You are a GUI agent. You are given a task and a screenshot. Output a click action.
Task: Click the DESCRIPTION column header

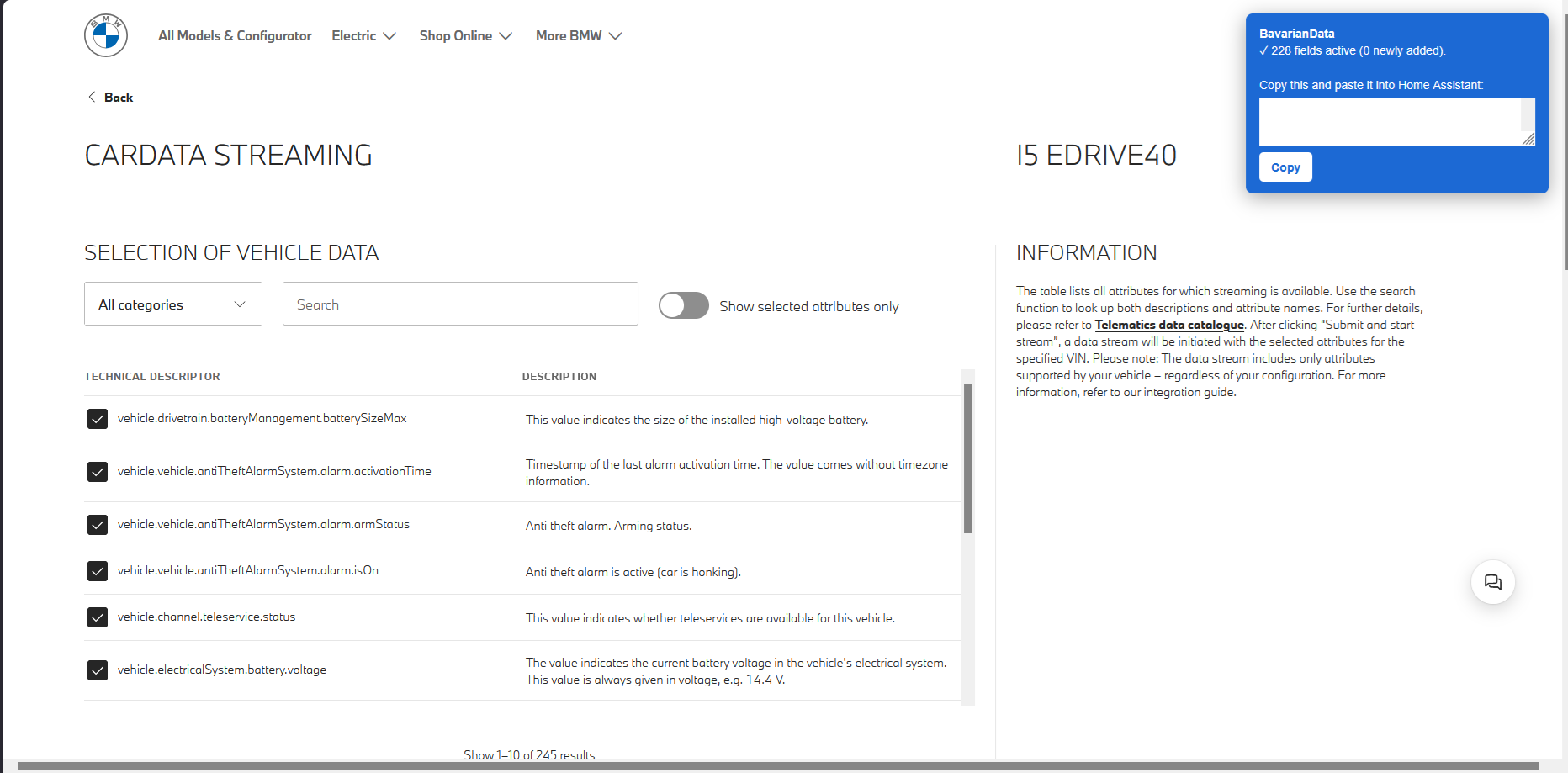[x=559, y=377]
